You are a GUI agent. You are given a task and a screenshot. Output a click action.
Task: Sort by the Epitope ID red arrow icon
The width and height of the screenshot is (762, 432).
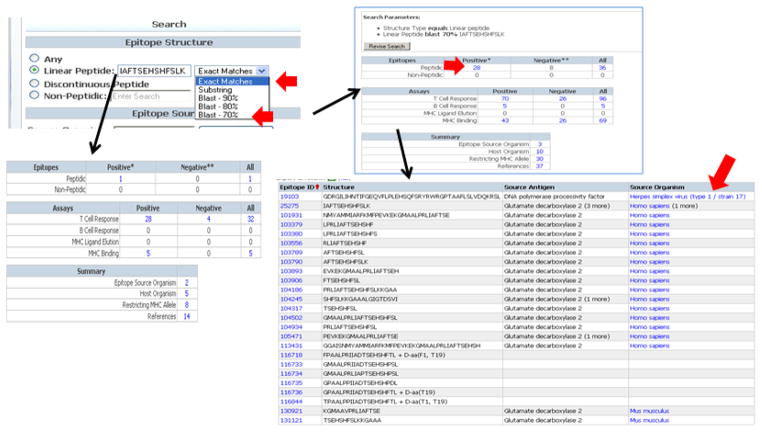coord(319,186)
